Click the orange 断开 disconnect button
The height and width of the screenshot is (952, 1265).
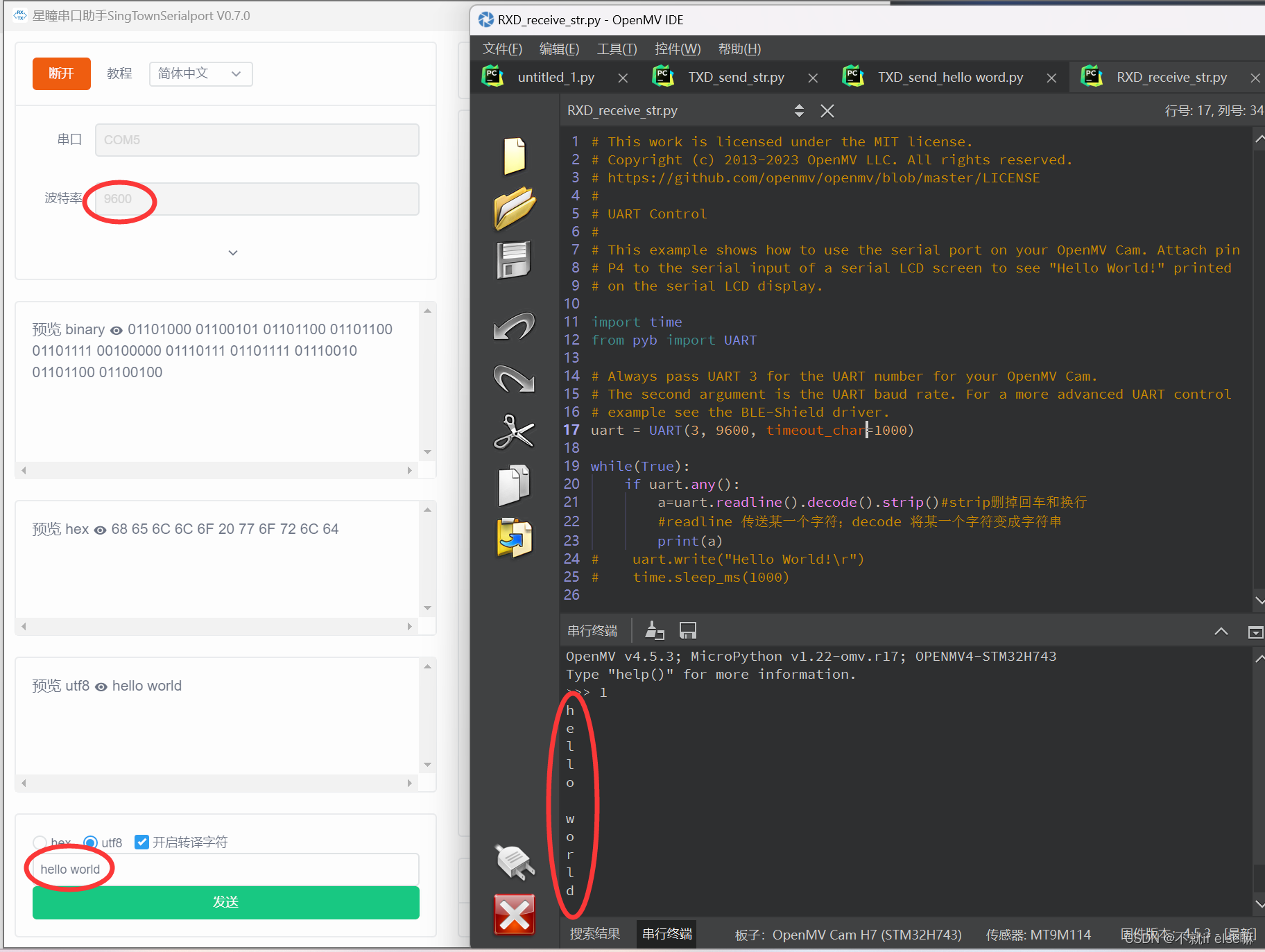click(x=62, y=73)
